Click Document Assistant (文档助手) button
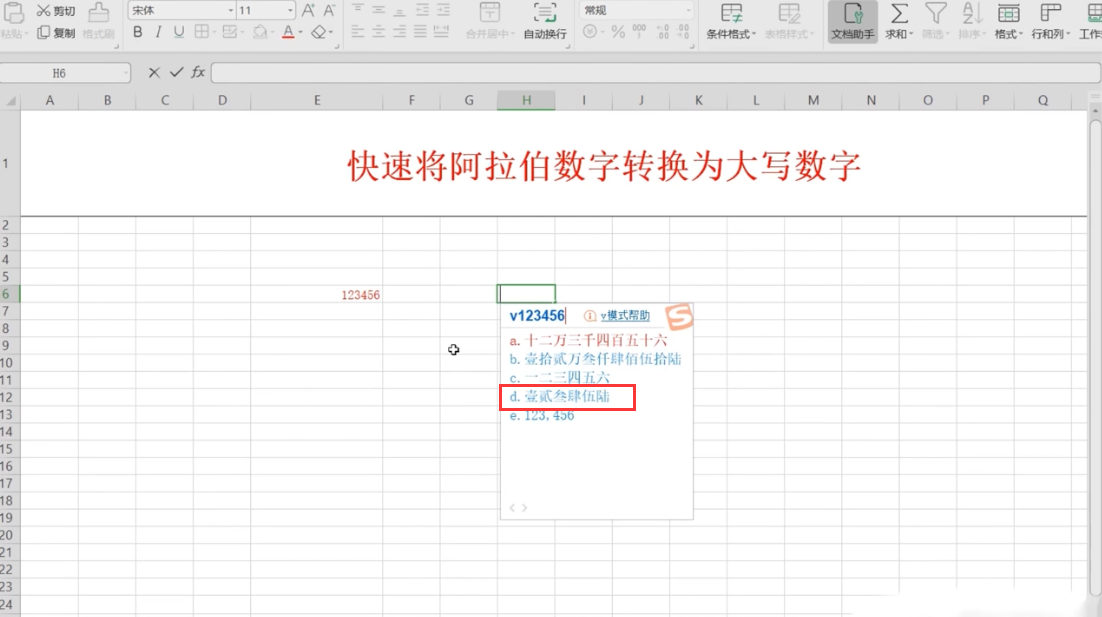Screen dimensions: 1102x617 pos(853,20)
